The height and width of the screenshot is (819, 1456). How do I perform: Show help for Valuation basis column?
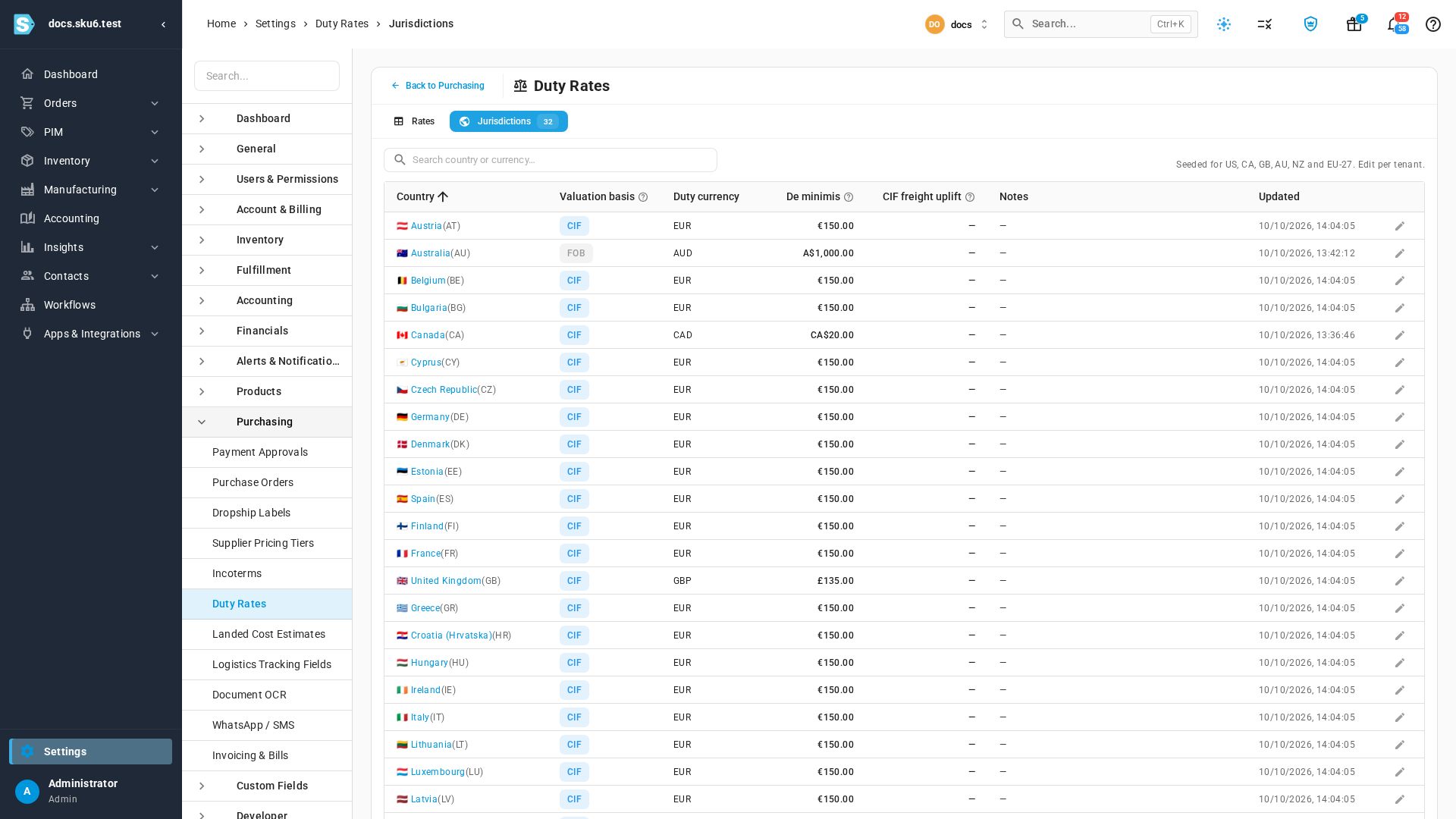(643, 197)
